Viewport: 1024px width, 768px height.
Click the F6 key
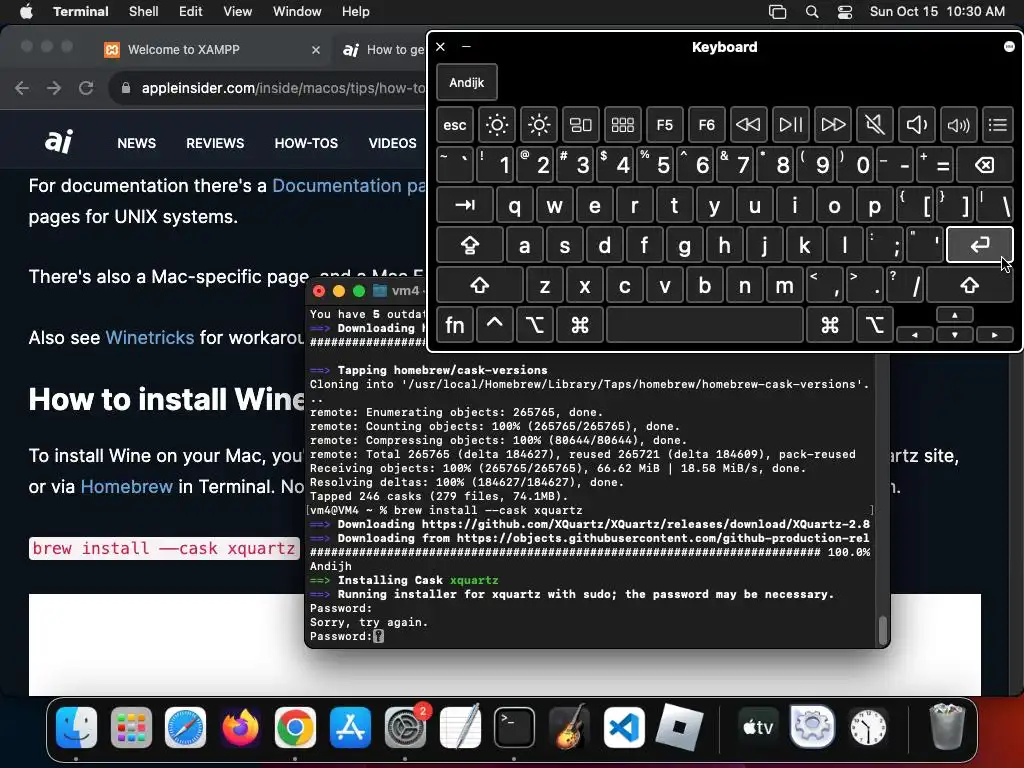(707, 125)
